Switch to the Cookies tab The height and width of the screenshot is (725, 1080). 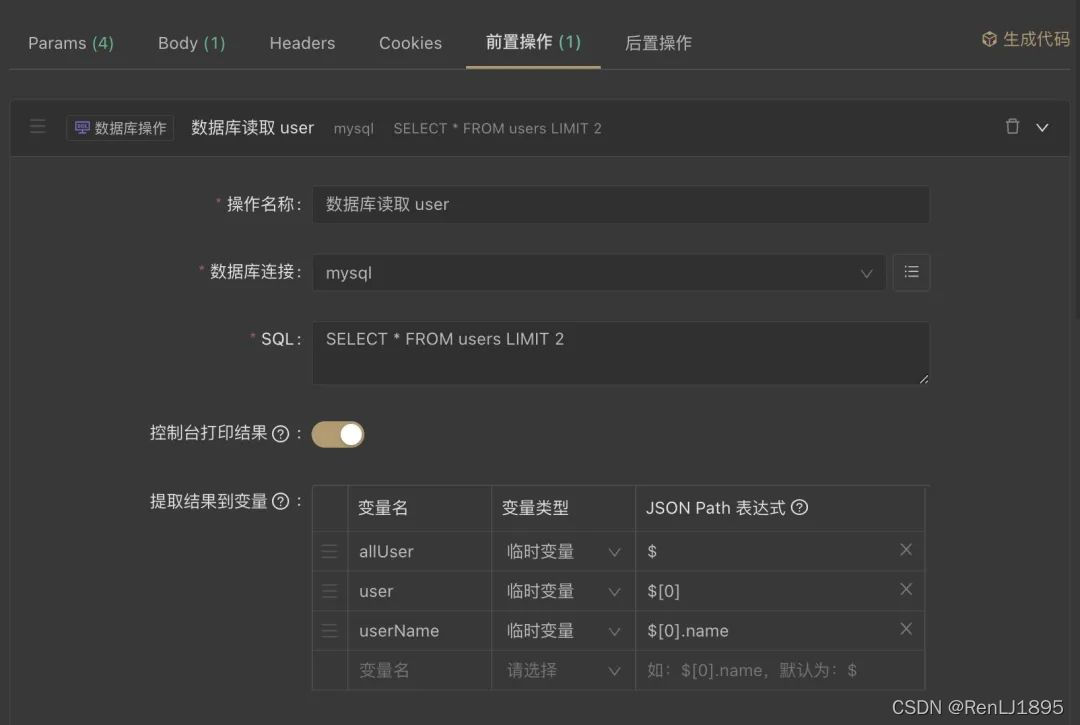pos(411,43)
